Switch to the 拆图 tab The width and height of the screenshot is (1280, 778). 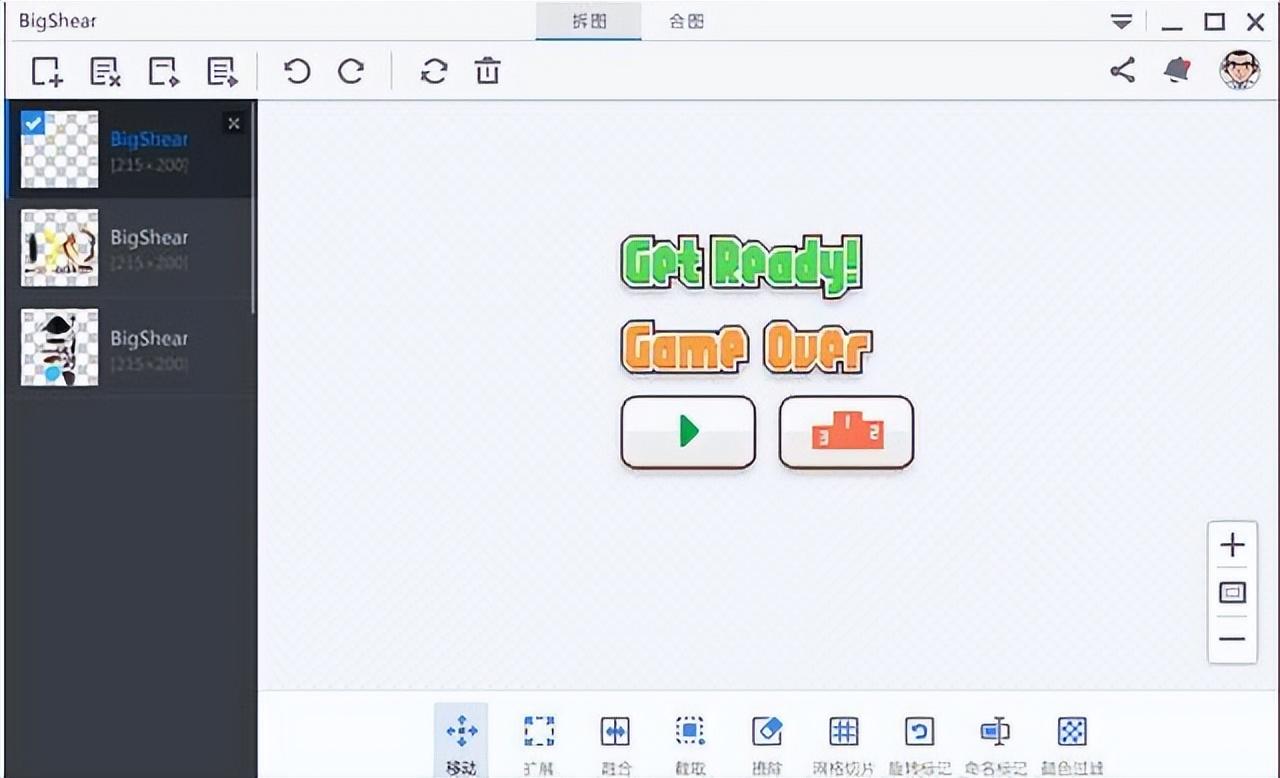coord(589,21)
